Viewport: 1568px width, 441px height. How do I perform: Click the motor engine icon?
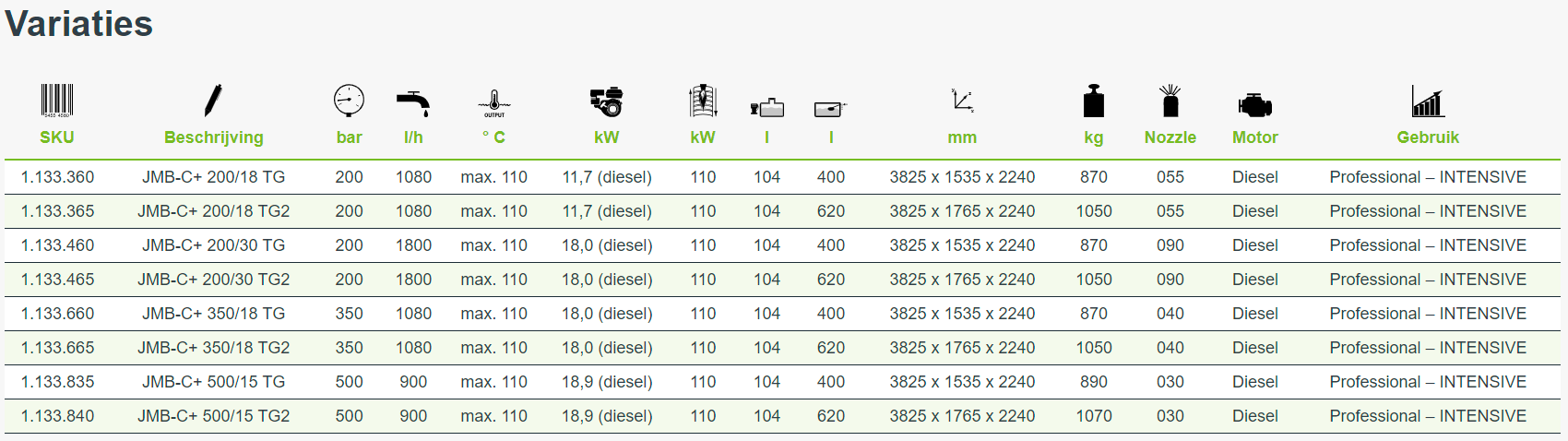click(x=1255, y=105)
